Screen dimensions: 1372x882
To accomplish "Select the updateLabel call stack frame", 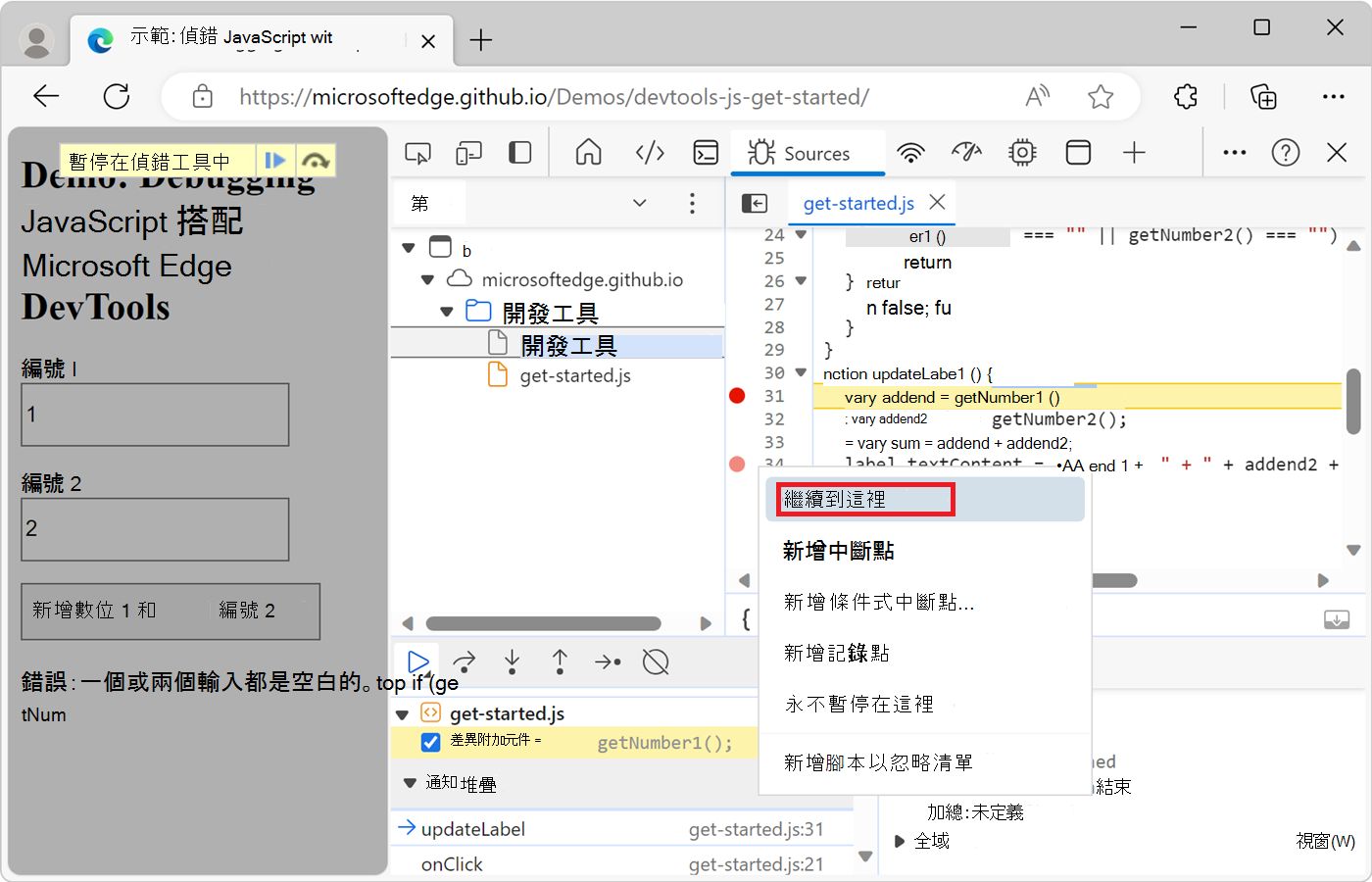I will point(622,829).
